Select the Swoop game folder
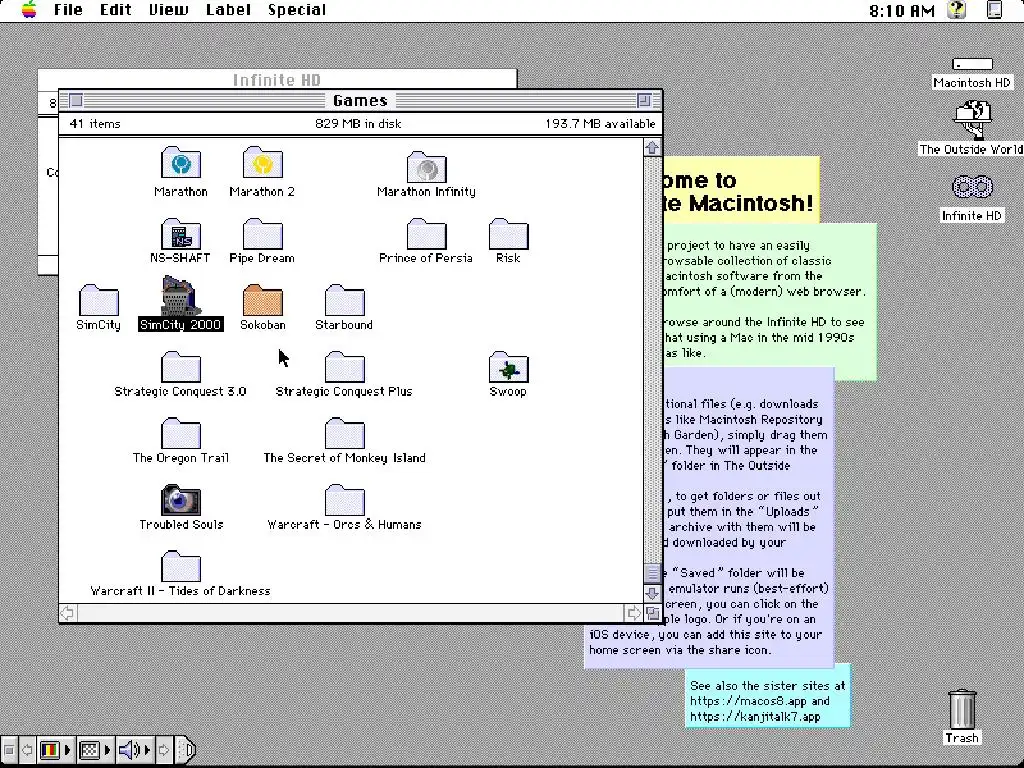 point(508,367)
